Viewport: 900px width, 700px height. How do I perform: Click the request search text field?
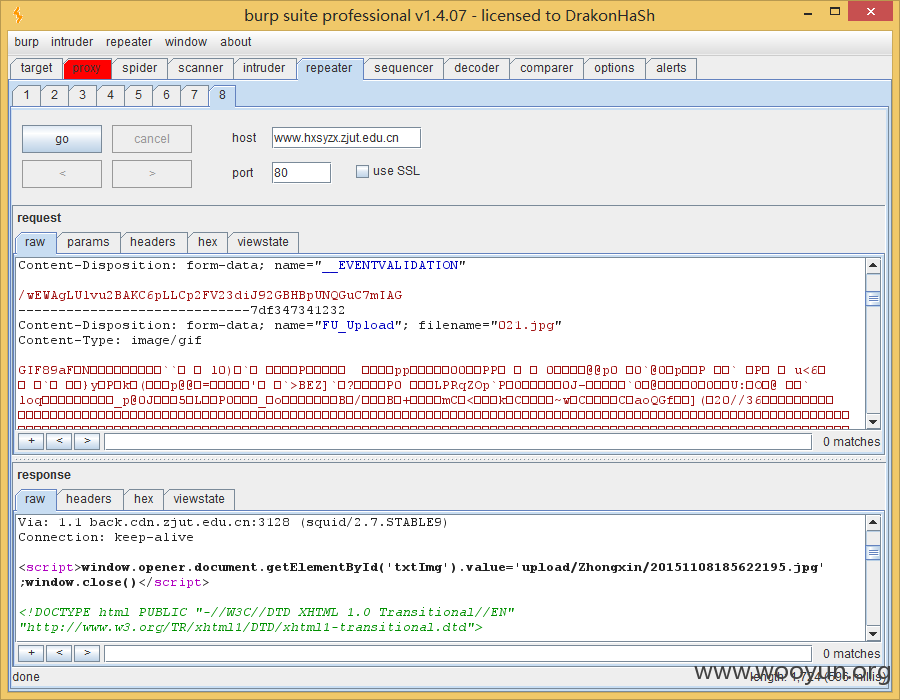[458, 442]
